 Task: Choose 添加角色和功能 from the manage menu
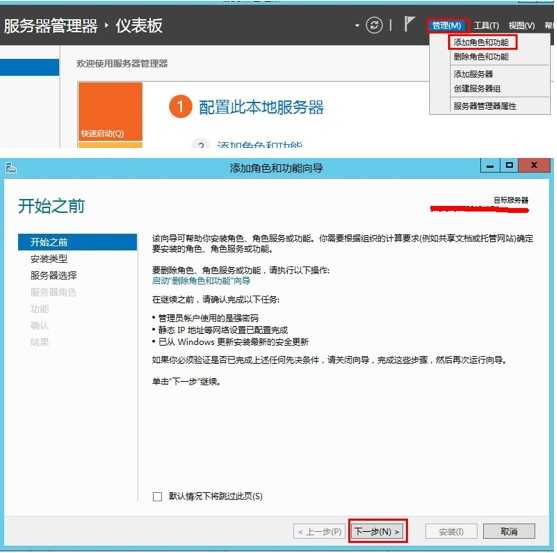pyautogui.click(x=481, y=42)
